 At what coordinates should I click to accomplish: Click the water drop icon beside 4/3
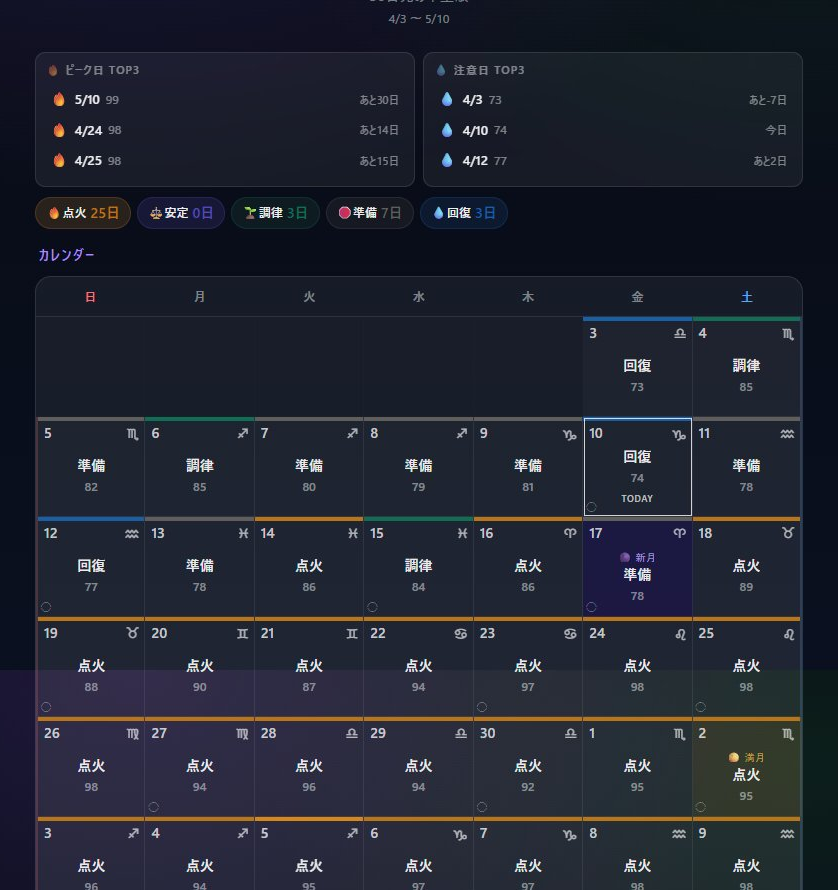pyautogui.click(x=447, y=100)
